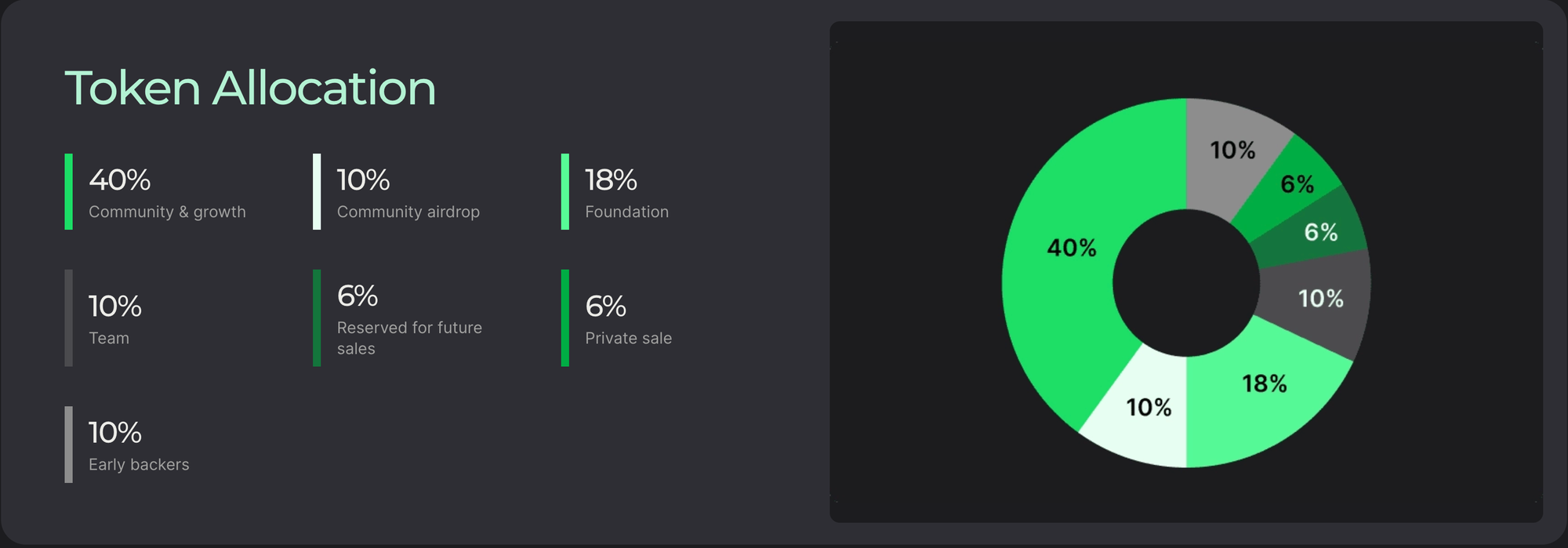Click the bright green bar beside Community & growth
The image size is (1568, 548).
(68, 192)
